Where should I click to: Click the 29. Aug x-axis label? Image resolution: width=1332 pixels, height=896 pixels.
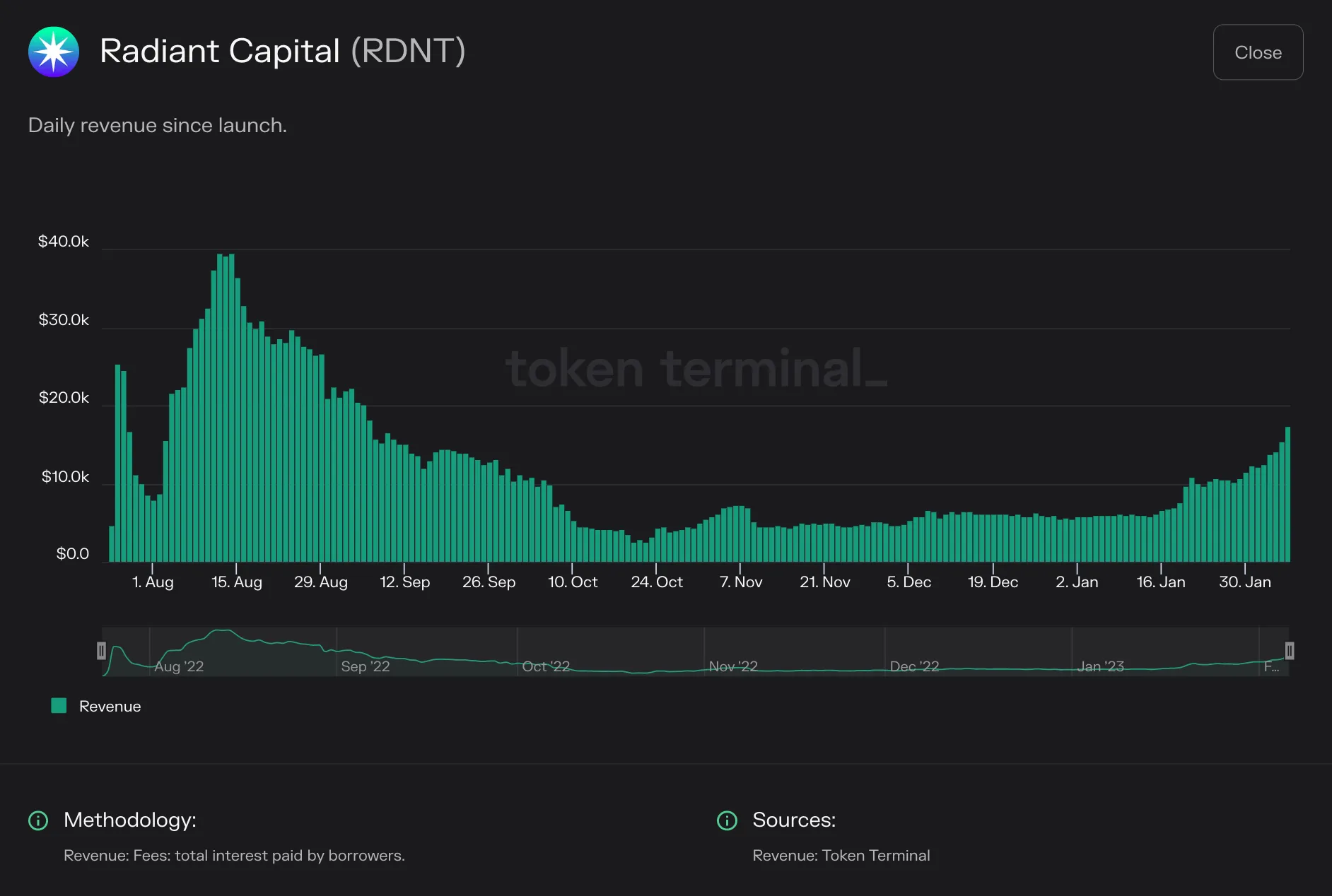[x=321, y=582]
